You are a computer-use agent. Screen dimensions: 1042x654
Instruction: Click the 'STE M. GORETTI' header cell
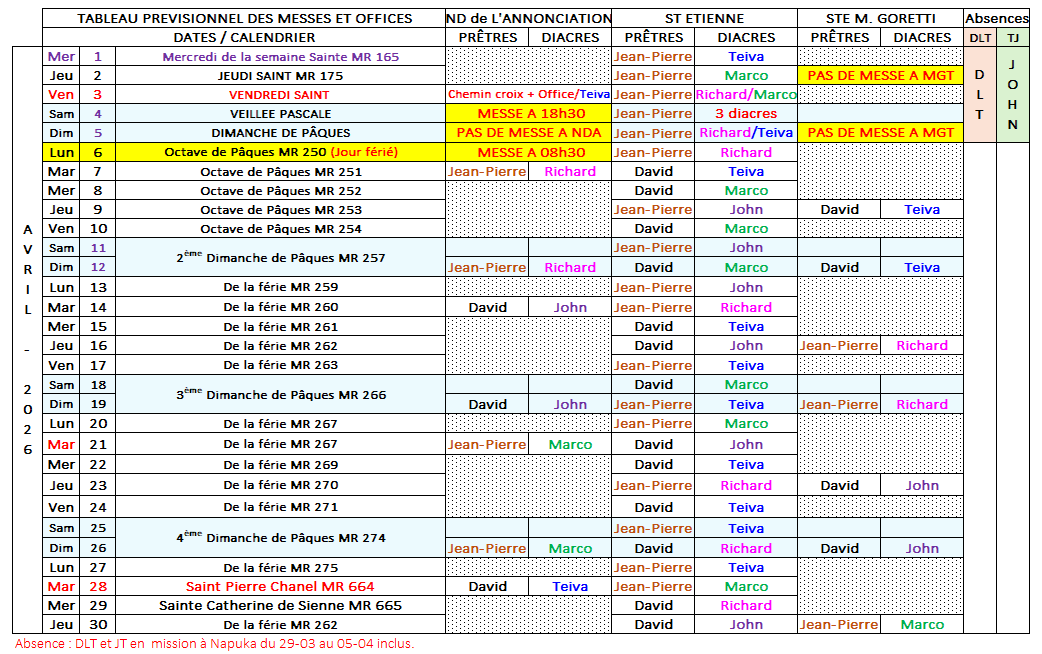click(880, 18)
